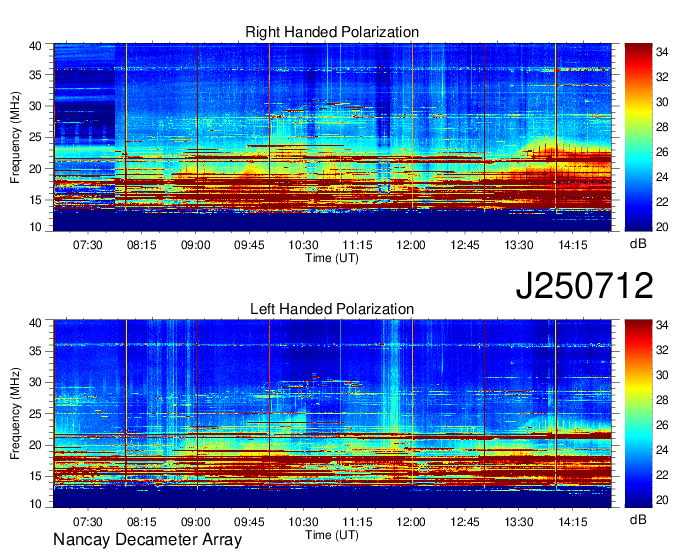Click the 10 MHz tick on the right-handed panel

(x=36, y=227)
